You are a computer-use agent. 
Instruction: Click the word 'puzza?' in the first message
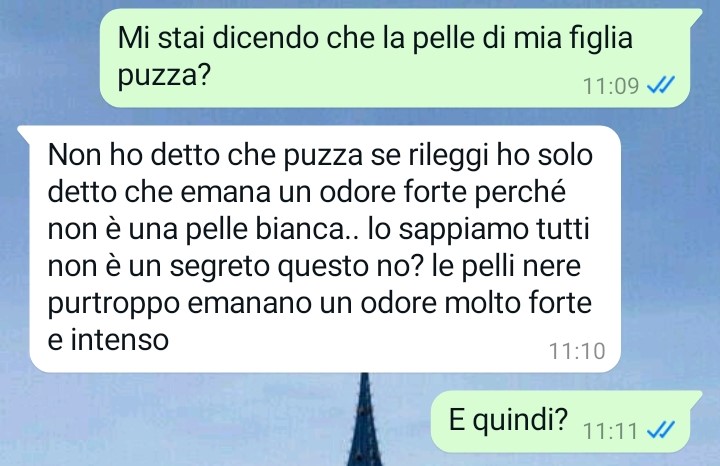tap(164, 74)
